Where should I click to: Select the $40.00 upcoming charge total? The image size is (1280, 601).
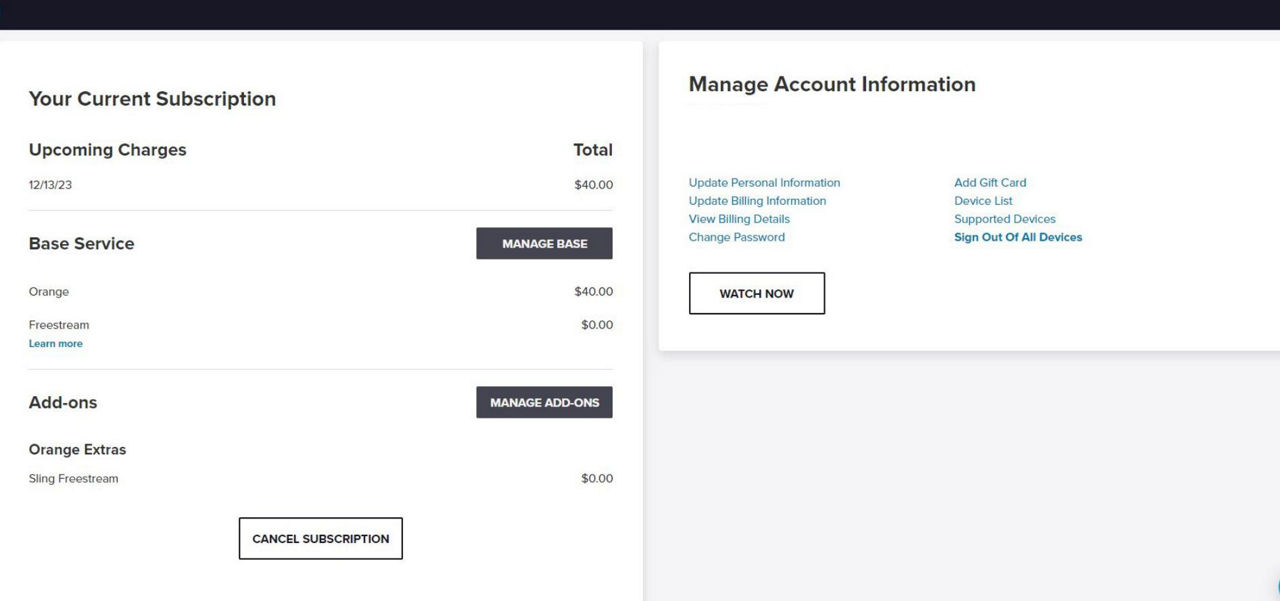click(x=593, y=185)
